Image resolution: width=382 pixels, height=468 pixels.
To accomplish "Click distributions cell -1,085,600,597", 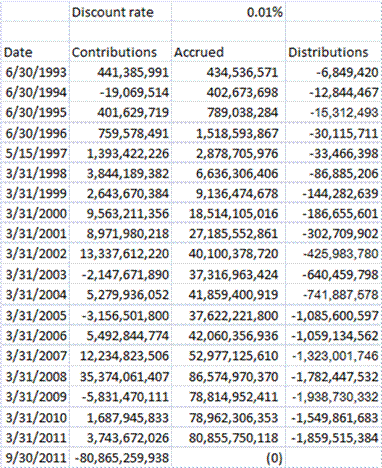I will 333,315.
